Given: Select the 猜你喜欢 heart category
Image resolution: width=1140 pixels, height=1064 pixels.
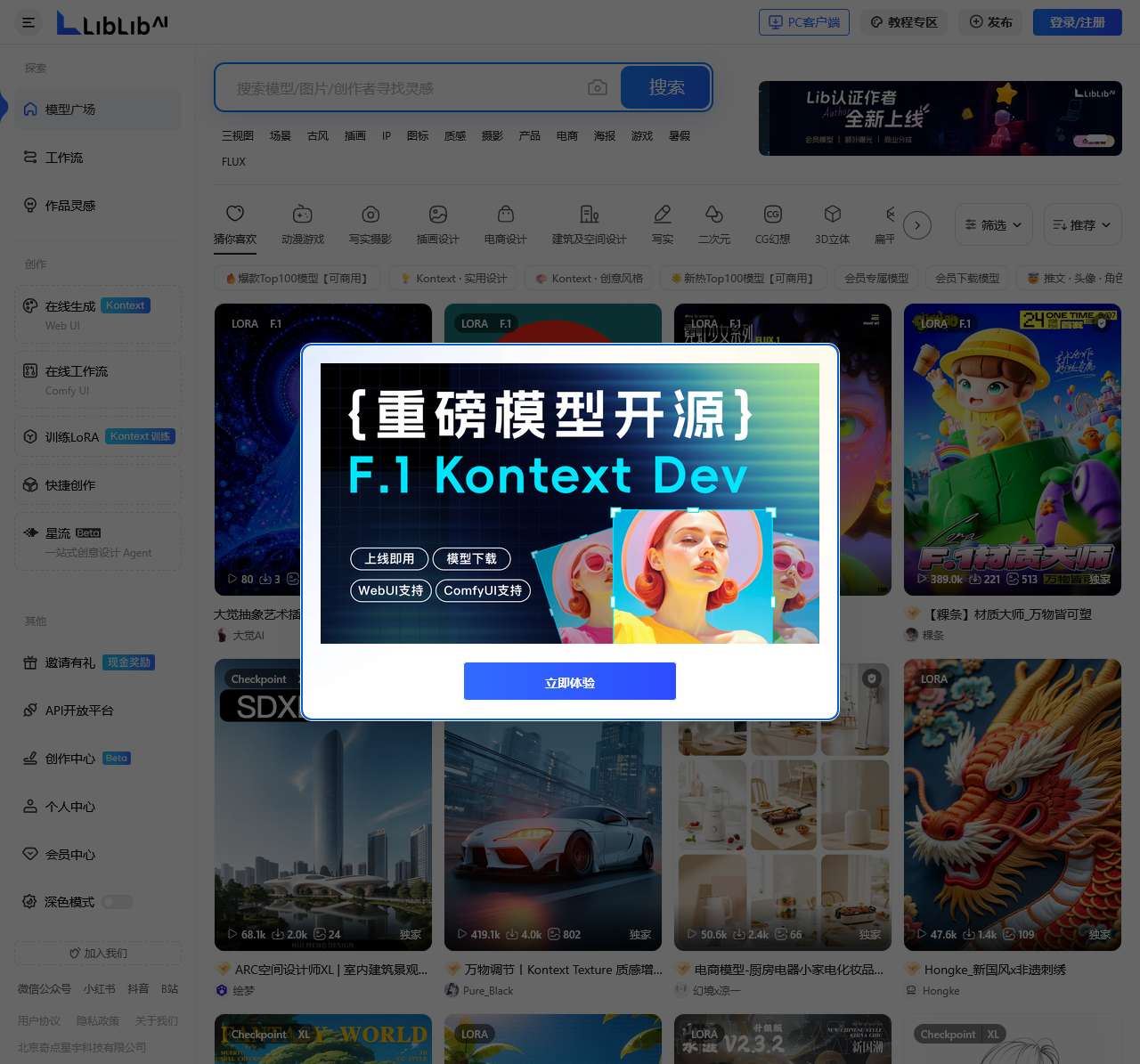Looking at the screenshot, I should click(x=235, y=224).
